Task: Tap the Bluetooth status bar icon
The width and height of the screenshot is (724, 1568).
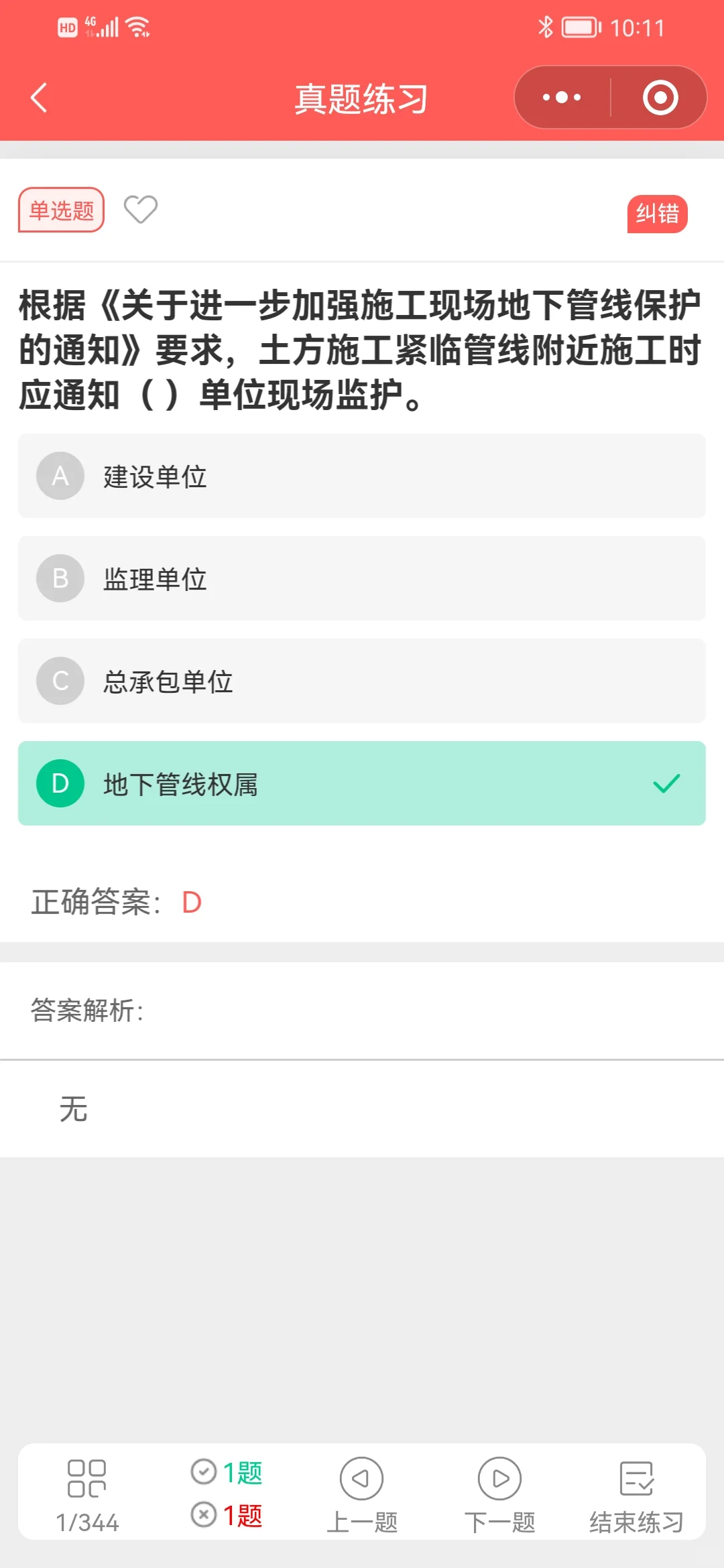Action: [x=546, y=27]
